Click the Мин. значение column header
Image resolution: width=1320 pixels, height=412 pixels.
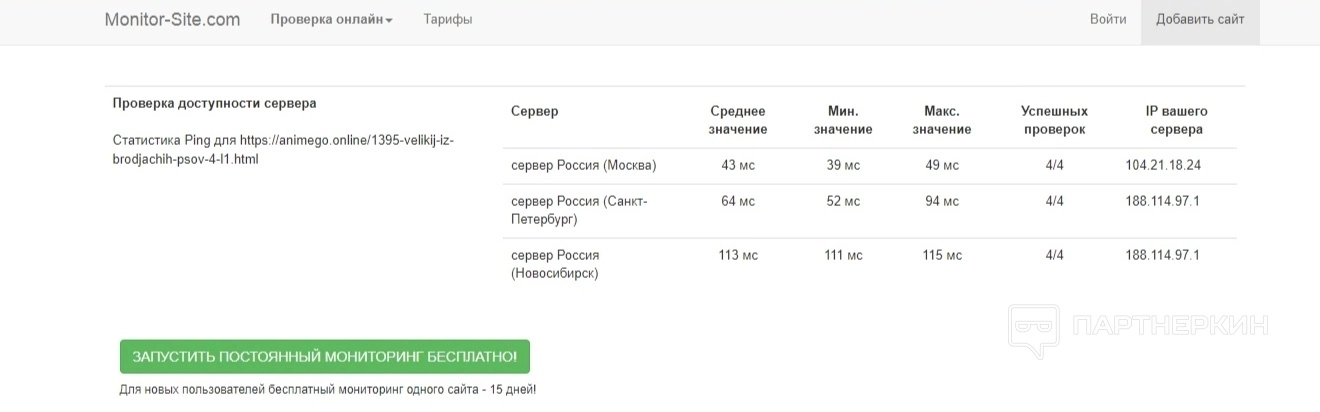[843, 120]
